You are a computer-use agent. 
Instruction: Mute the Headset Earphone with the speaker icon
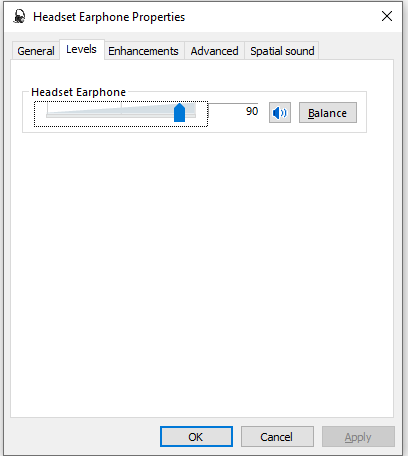280,113
